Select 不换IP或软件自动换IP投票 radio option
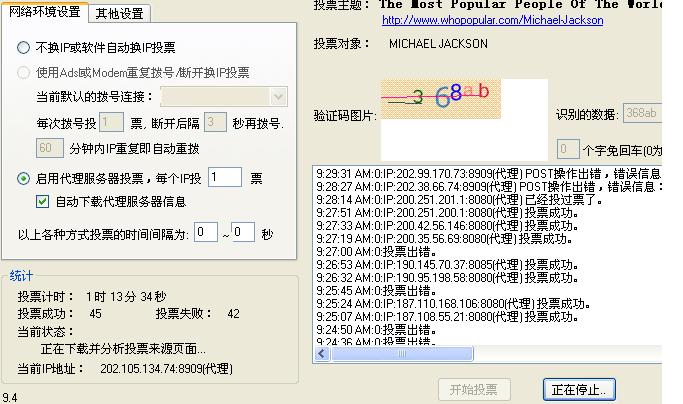 tap(24, 48)
